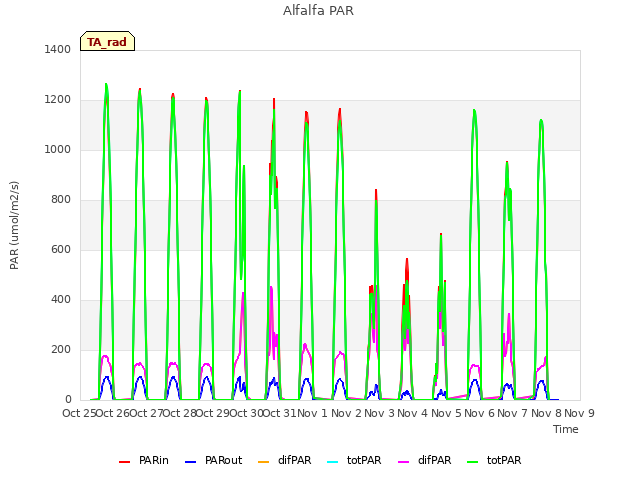
Task: Select the totPAR label beside cyan marker
Action: pos(364,460)
